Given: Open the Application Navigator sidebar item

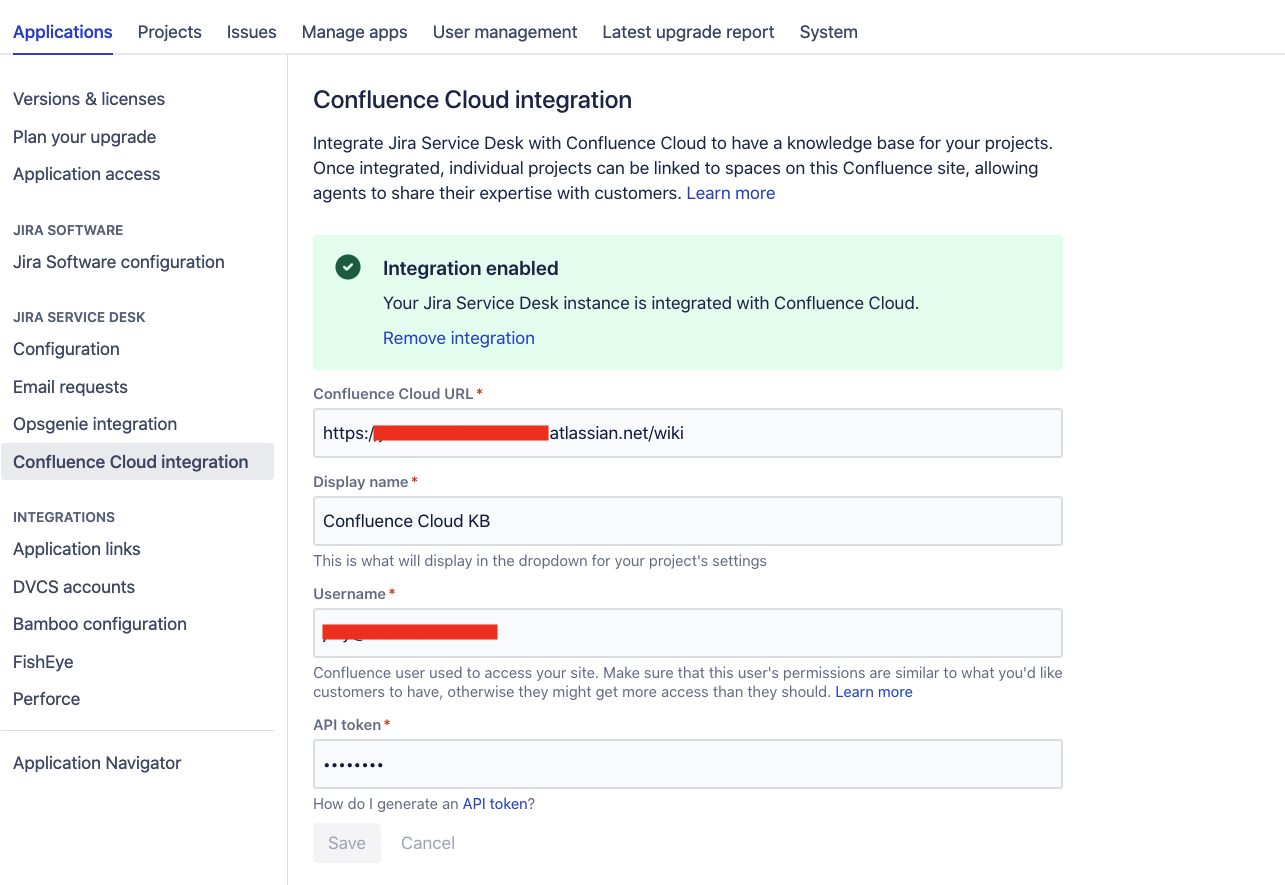Looking at the screenshot, I should [x=97, y=763].
